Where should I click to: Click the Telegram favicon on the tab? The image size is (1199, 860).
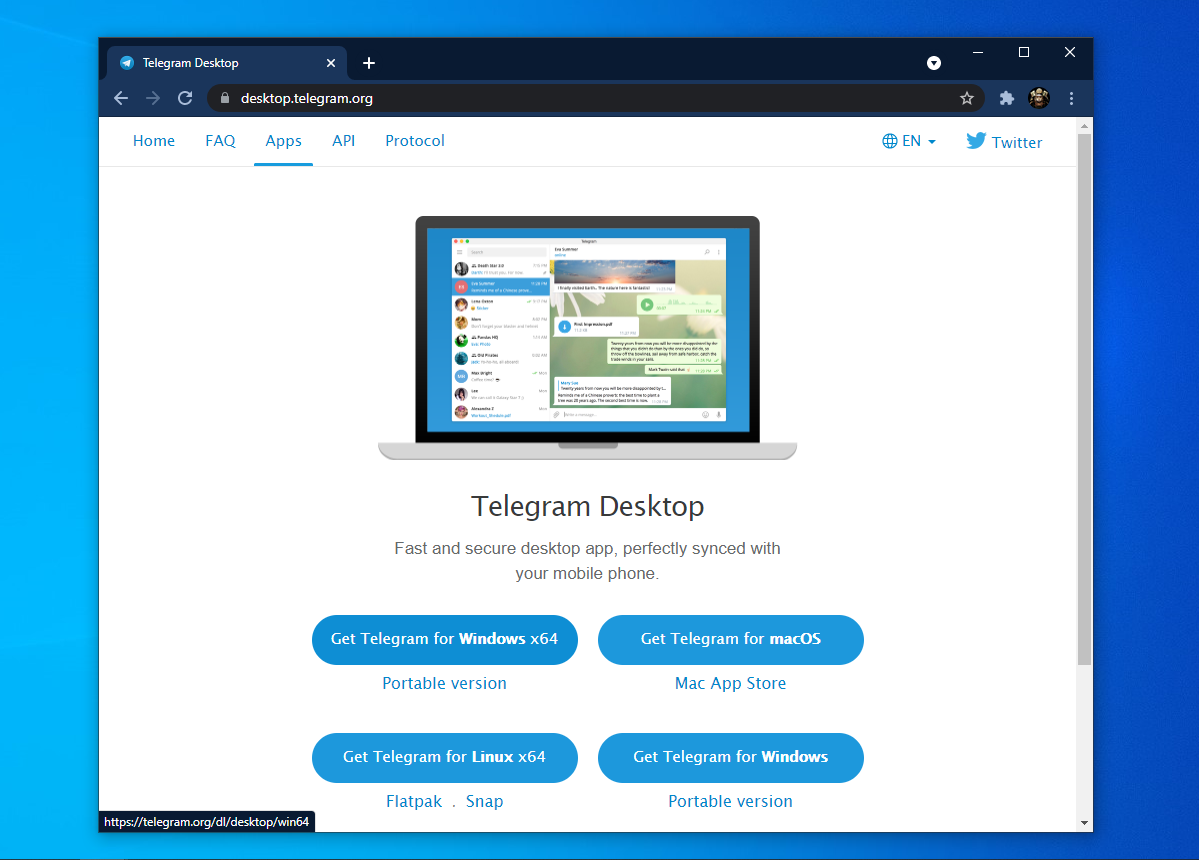coord(127,63)
